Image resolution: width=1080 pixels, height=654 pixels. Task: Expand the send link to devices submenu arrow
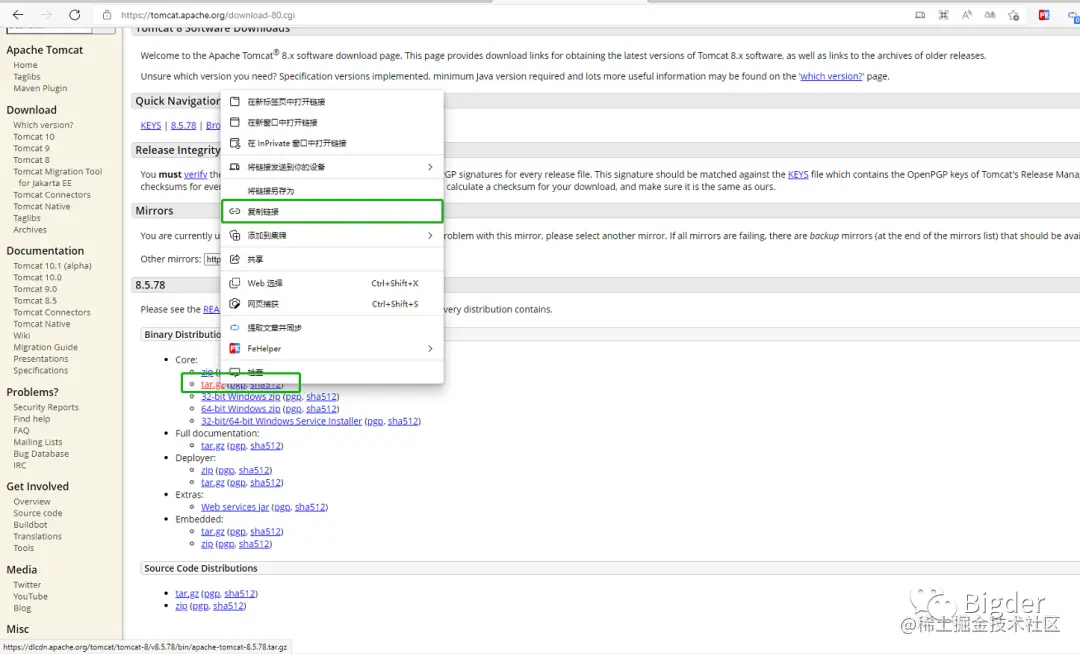click(x=430, y=167)
